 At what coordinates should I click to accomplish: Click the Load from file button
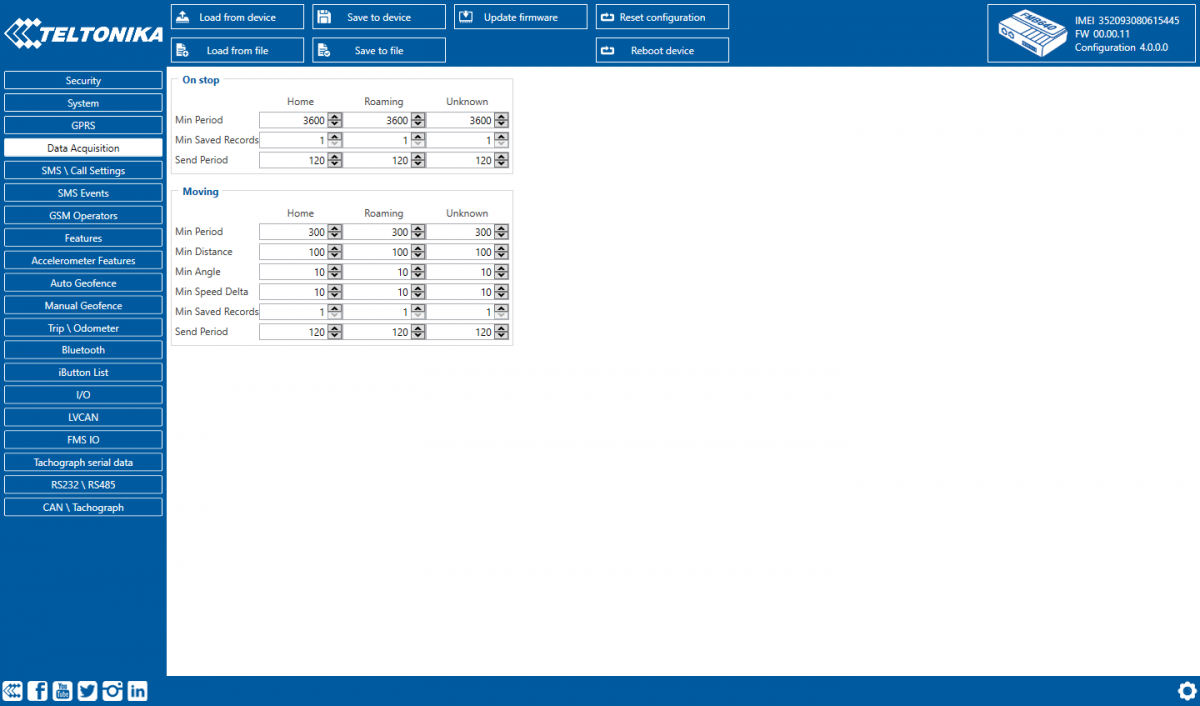tap(237, 49)
